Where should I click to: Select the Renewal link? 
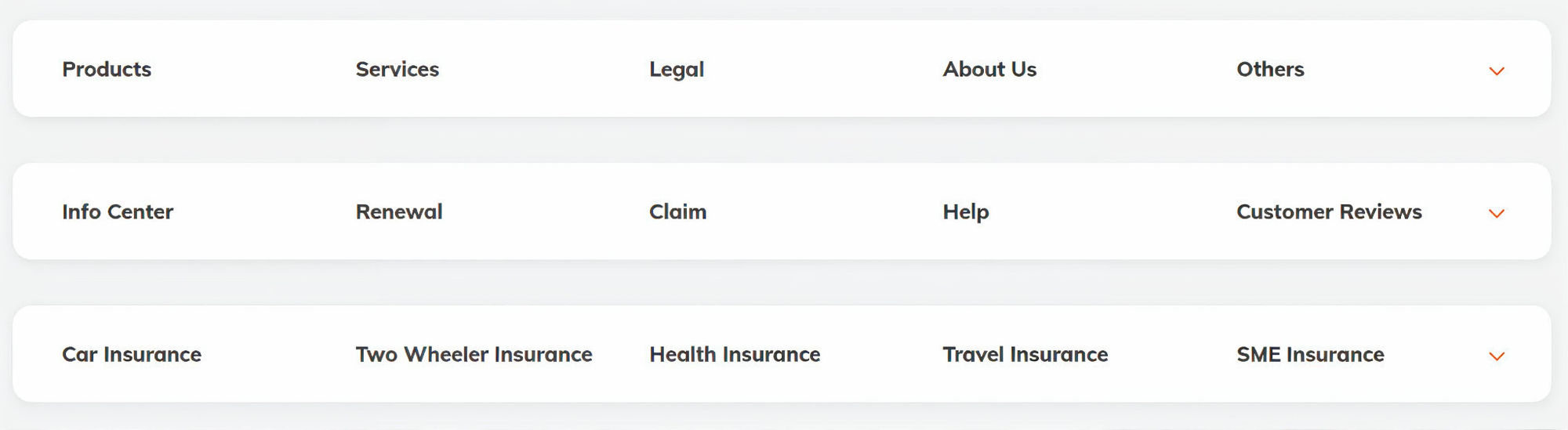click(399, 212)
